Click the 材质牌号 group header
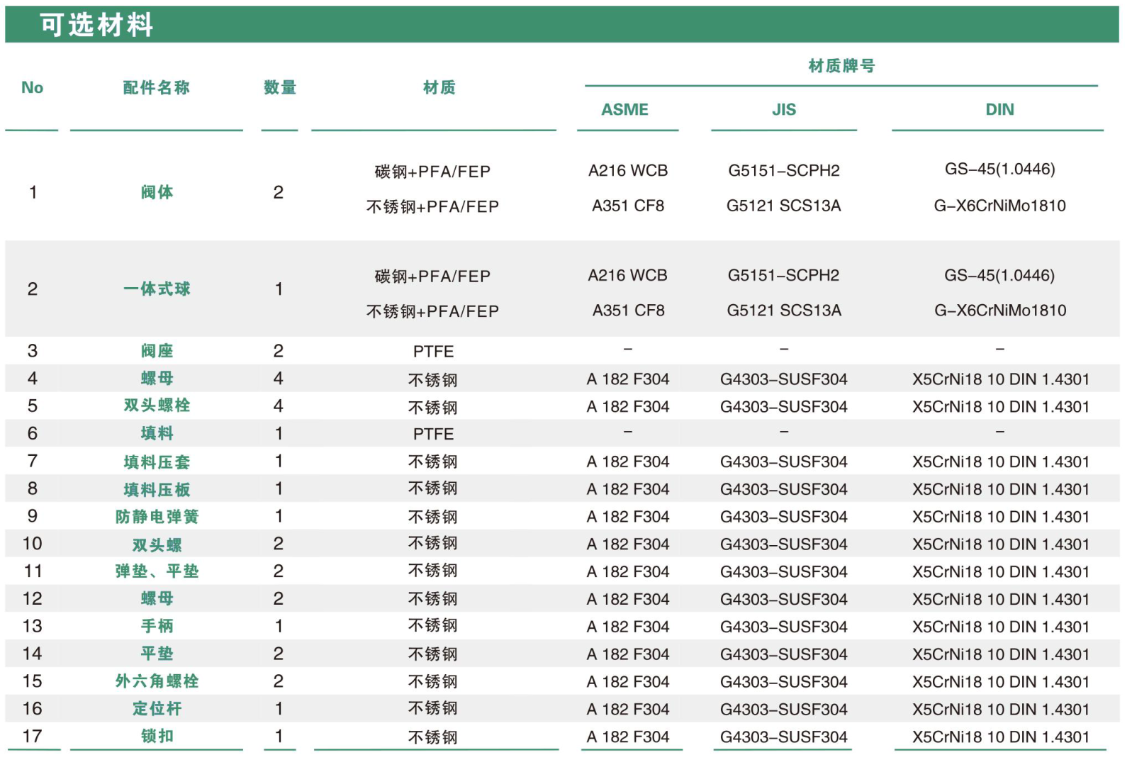Viewport: 1125px width, 762px height. (841, 66)
